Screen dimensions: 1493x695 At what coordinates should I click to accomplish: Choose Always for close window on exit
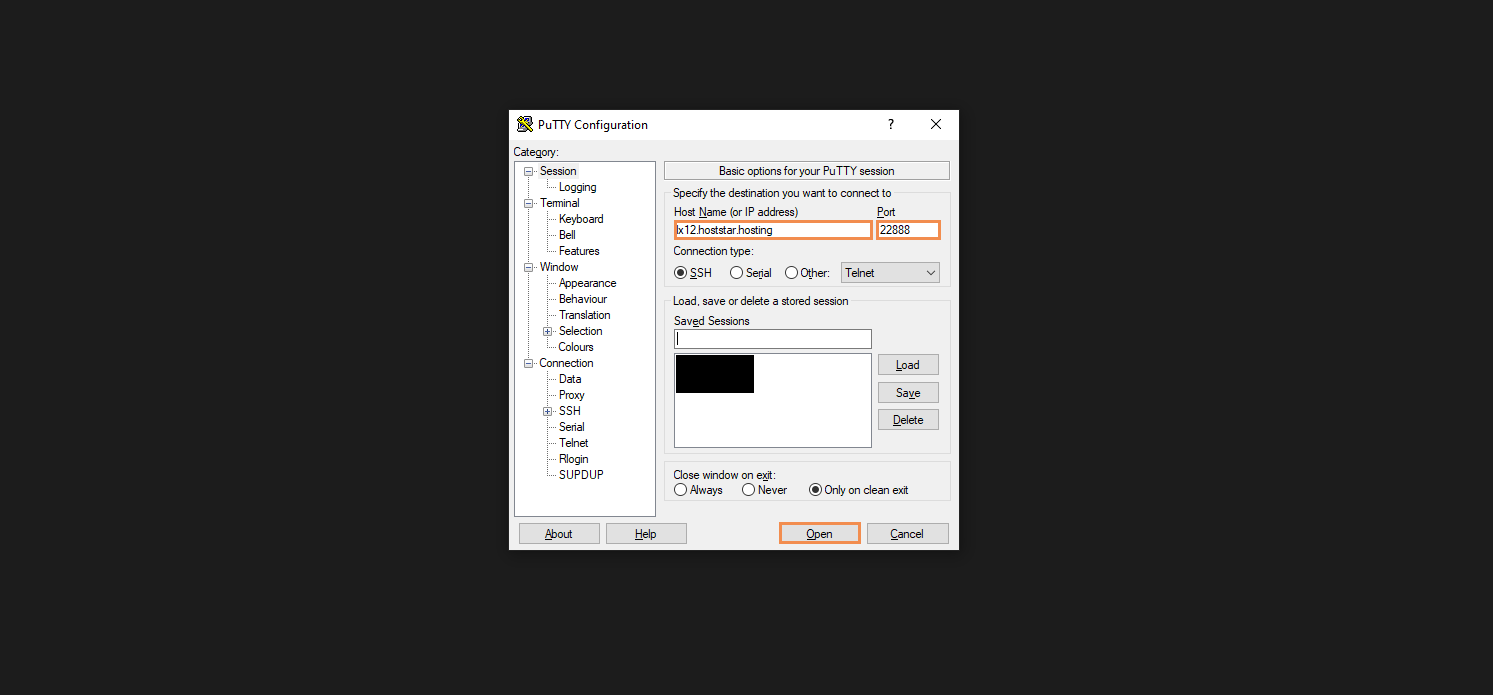coord(681,490)
